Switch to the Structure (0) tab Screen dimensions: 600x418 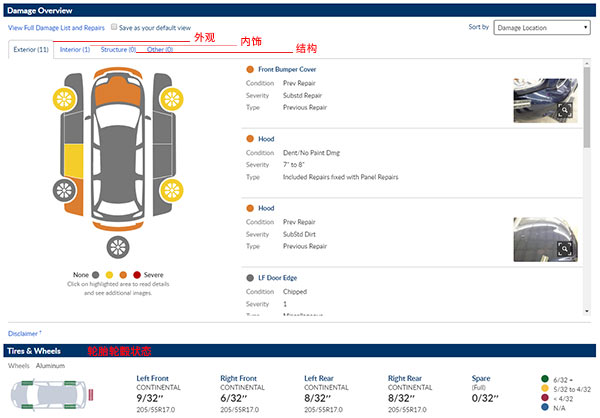click(118, 49)
